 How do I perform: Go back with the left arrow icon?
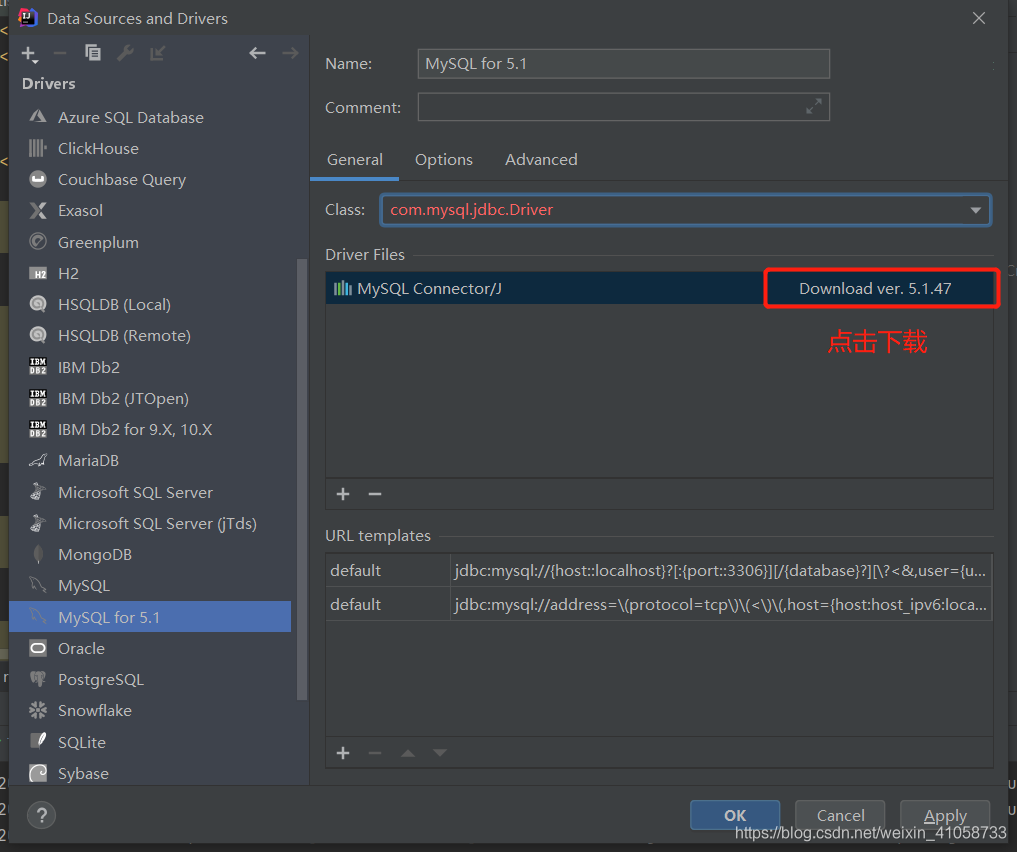pos(257,53)
